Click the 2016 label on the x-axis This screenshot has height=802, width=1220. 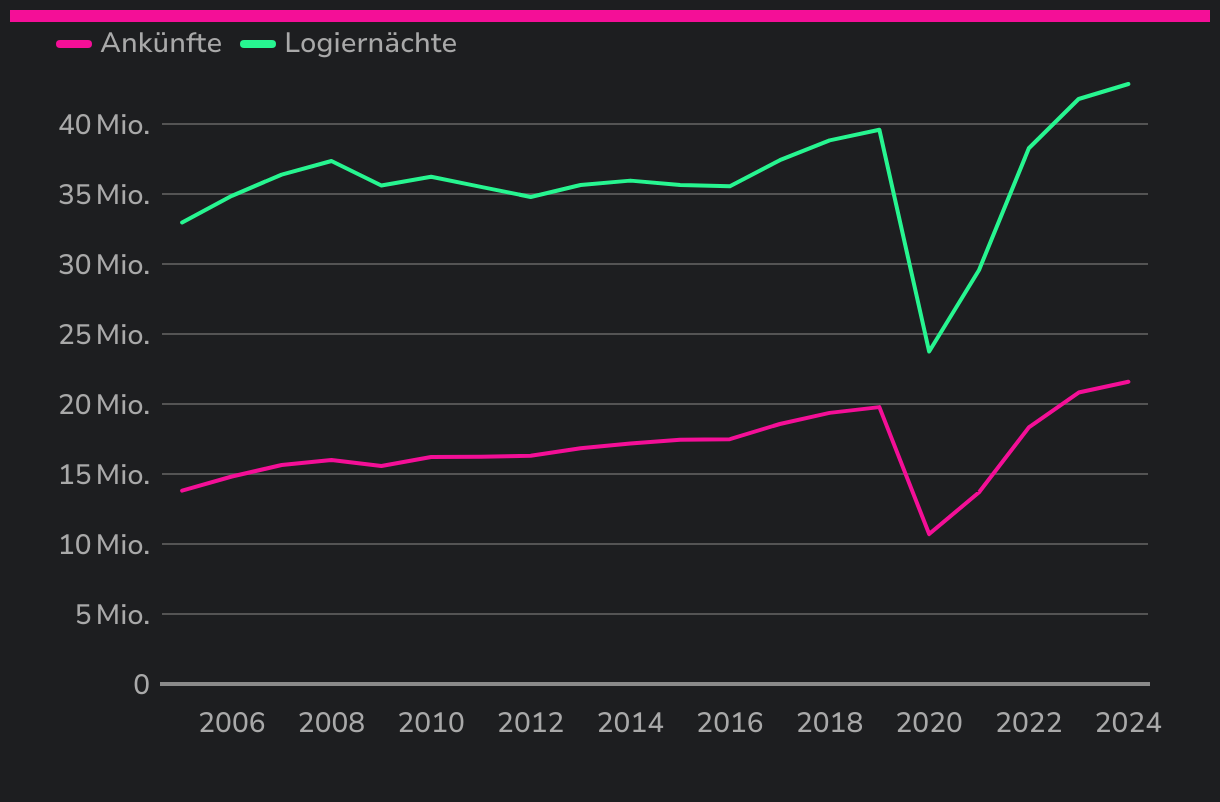[x=730, y=723]
